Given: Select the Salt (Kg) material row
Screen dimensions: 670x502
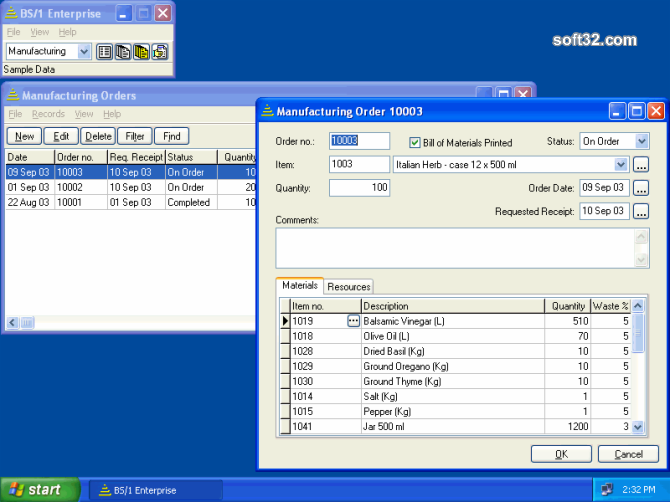Looking at the screenshot, I should 455,396.
